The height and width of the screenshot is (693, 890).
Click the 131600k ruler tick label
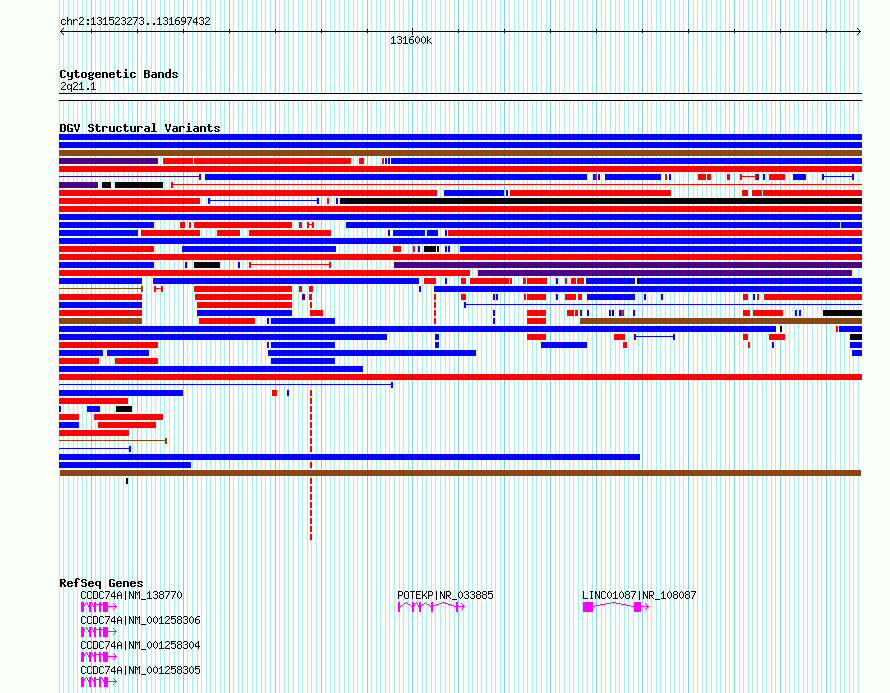411,41
